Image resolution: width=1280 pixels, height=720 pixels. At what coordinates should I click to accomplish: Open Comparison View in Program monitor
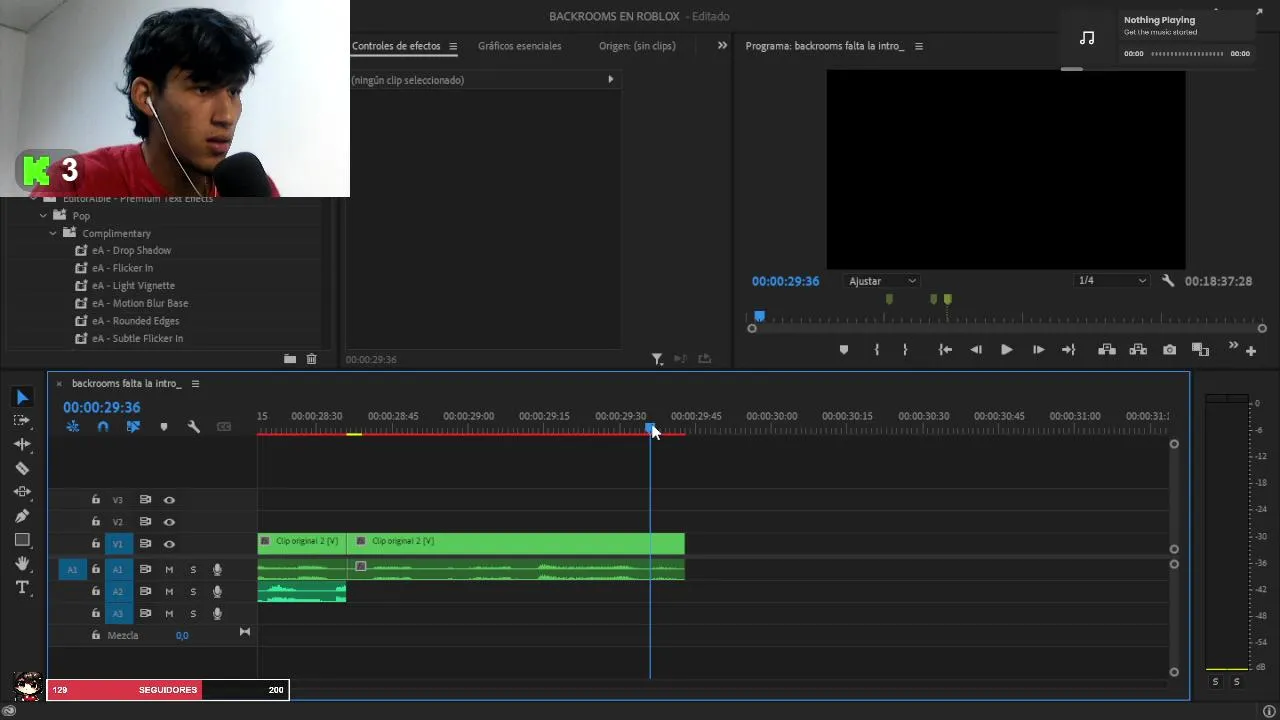(1201, 350)
